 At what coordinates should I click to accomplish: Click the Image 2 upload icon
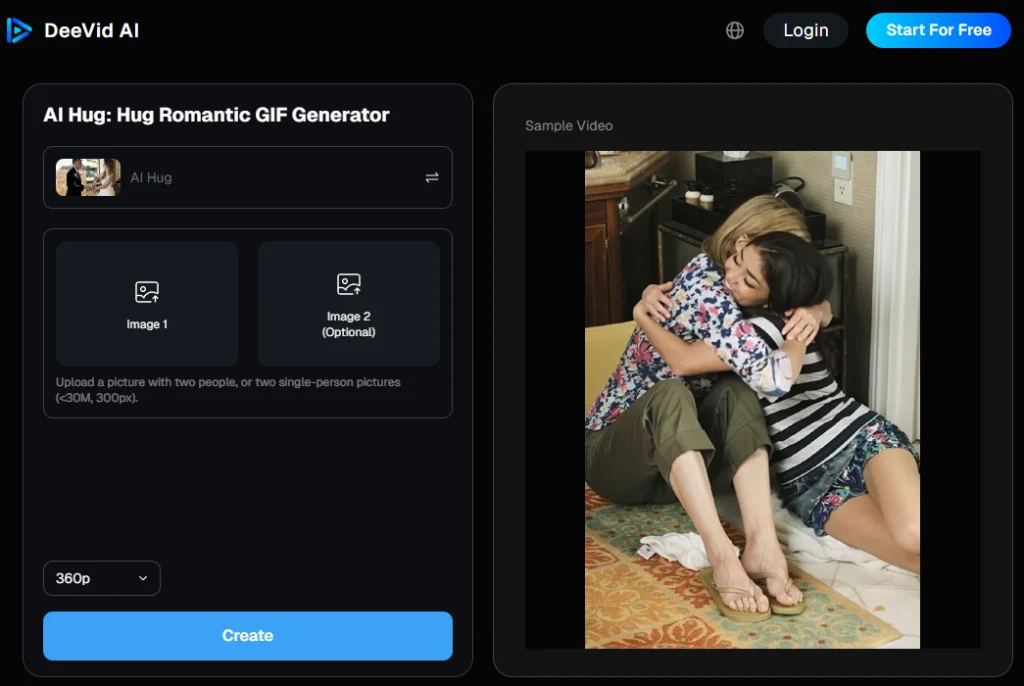click(349, 284)
